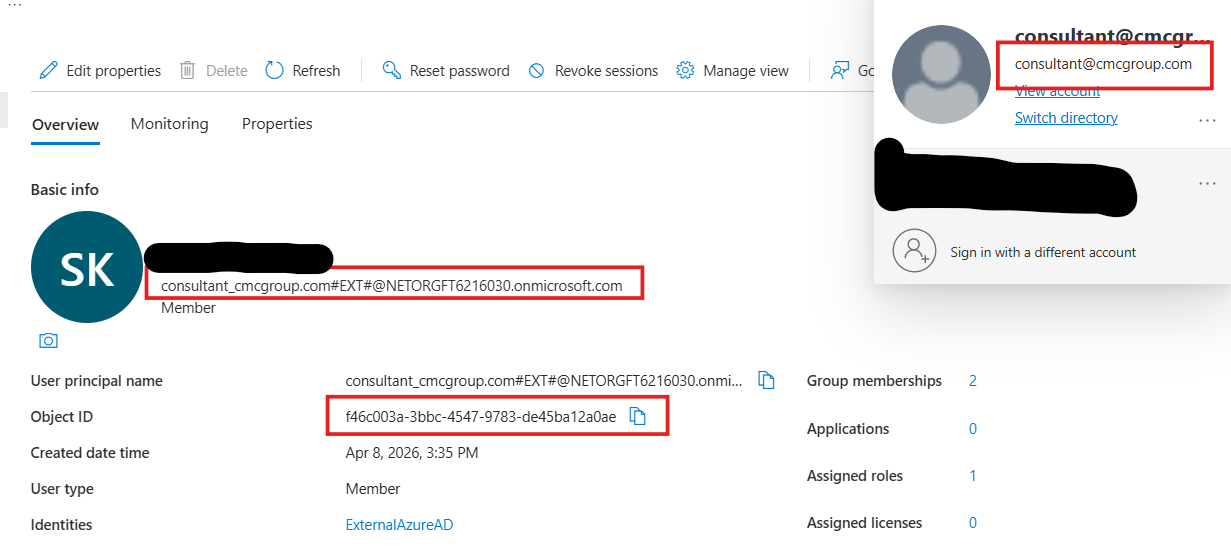Open the ellipsis menu for the second account
The image size is (1231, 557).
[x=1207, y=184]
